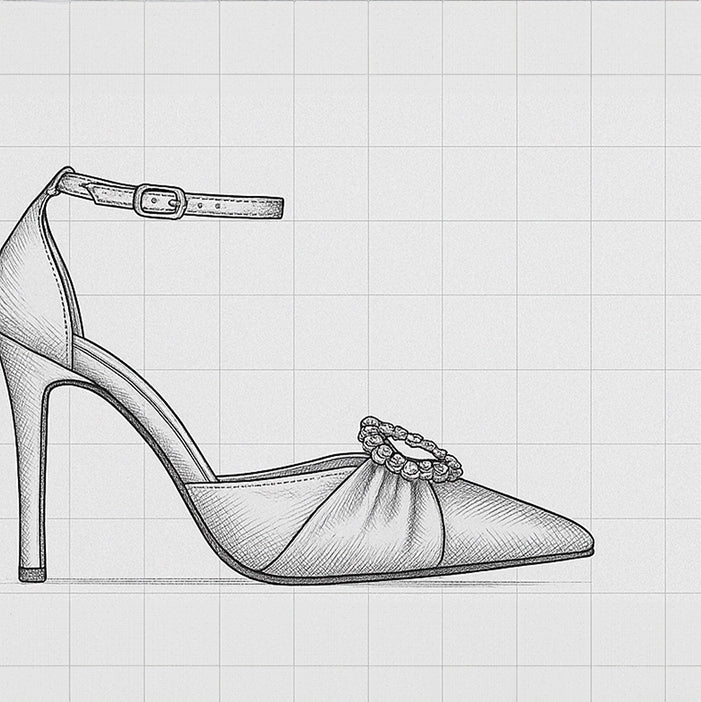
Task: Click the heel tip cap at the floor
Action: 33,574
